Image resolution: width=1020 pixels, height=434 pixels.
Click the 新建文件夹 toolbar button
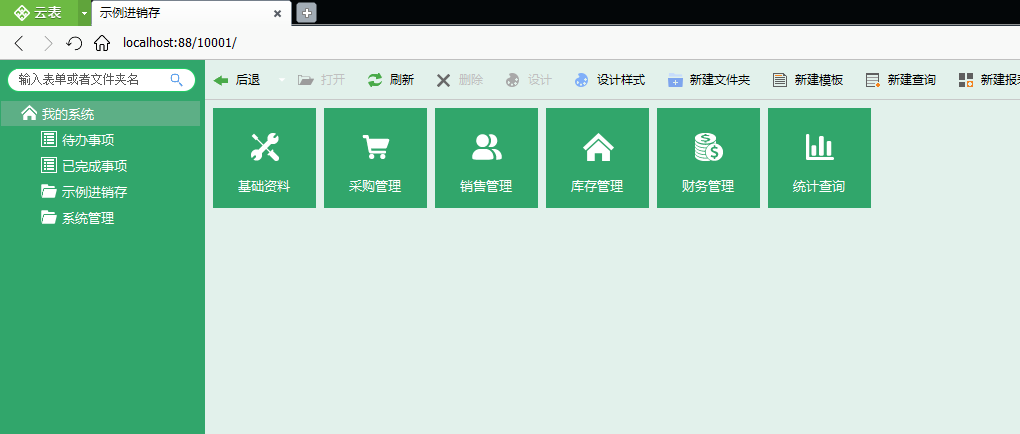(x=709, y=80)
